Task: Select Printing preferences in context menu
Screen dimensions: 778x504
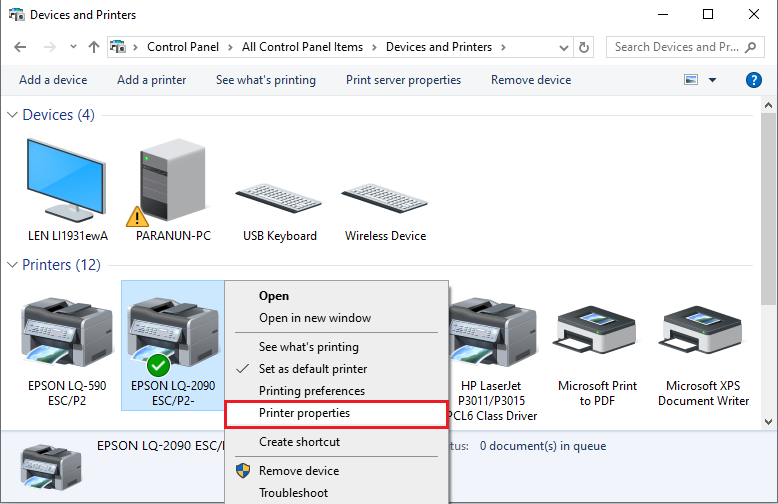Action: point(311,391)
